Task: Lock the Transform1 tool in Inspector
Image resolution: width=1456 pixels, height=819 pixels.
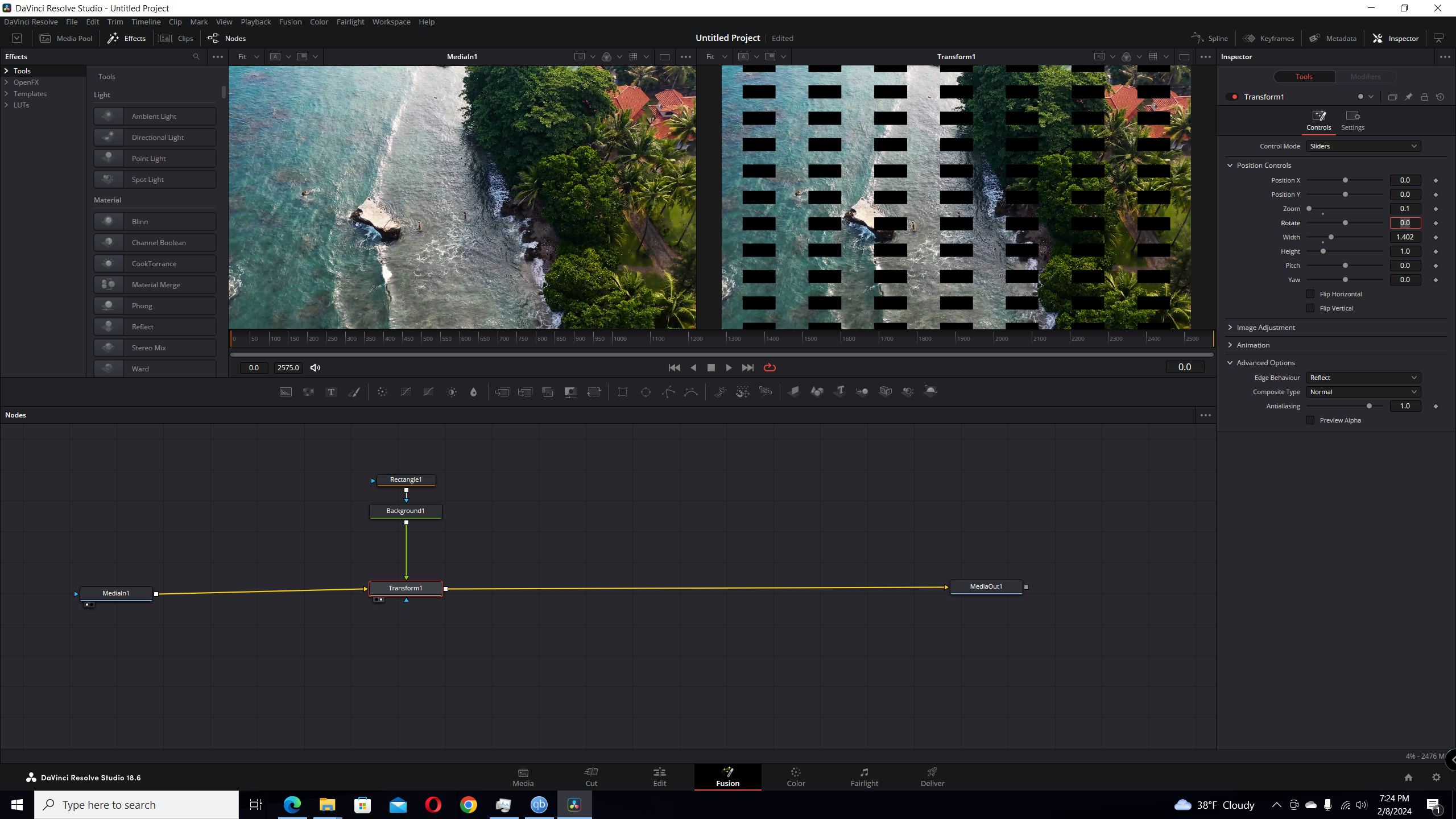Action: pos(1424,97)
